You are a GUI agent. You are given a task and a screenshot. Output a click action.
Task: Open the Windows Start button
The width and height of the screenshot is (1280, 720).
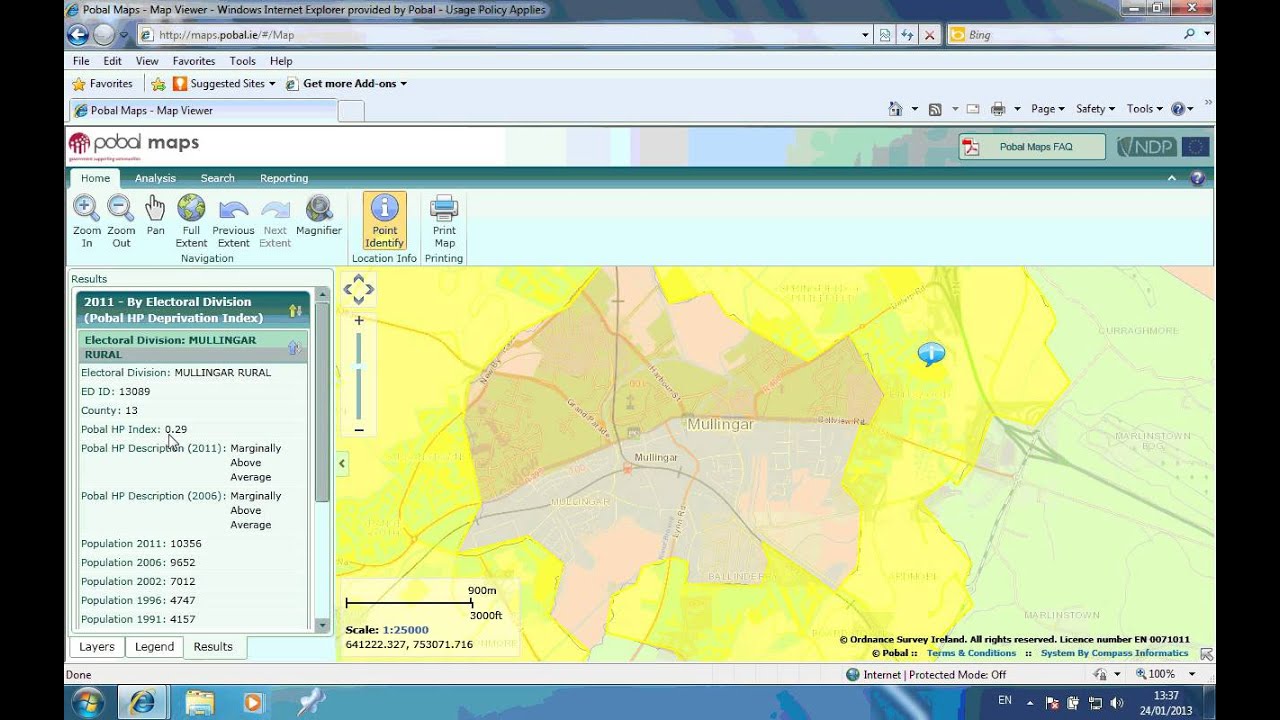pos(87,702)
